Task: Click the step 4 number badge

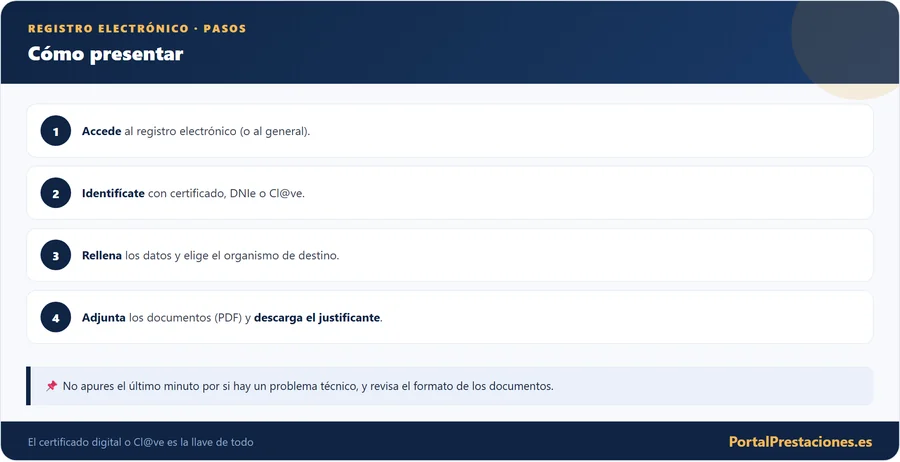Action: 56,317
